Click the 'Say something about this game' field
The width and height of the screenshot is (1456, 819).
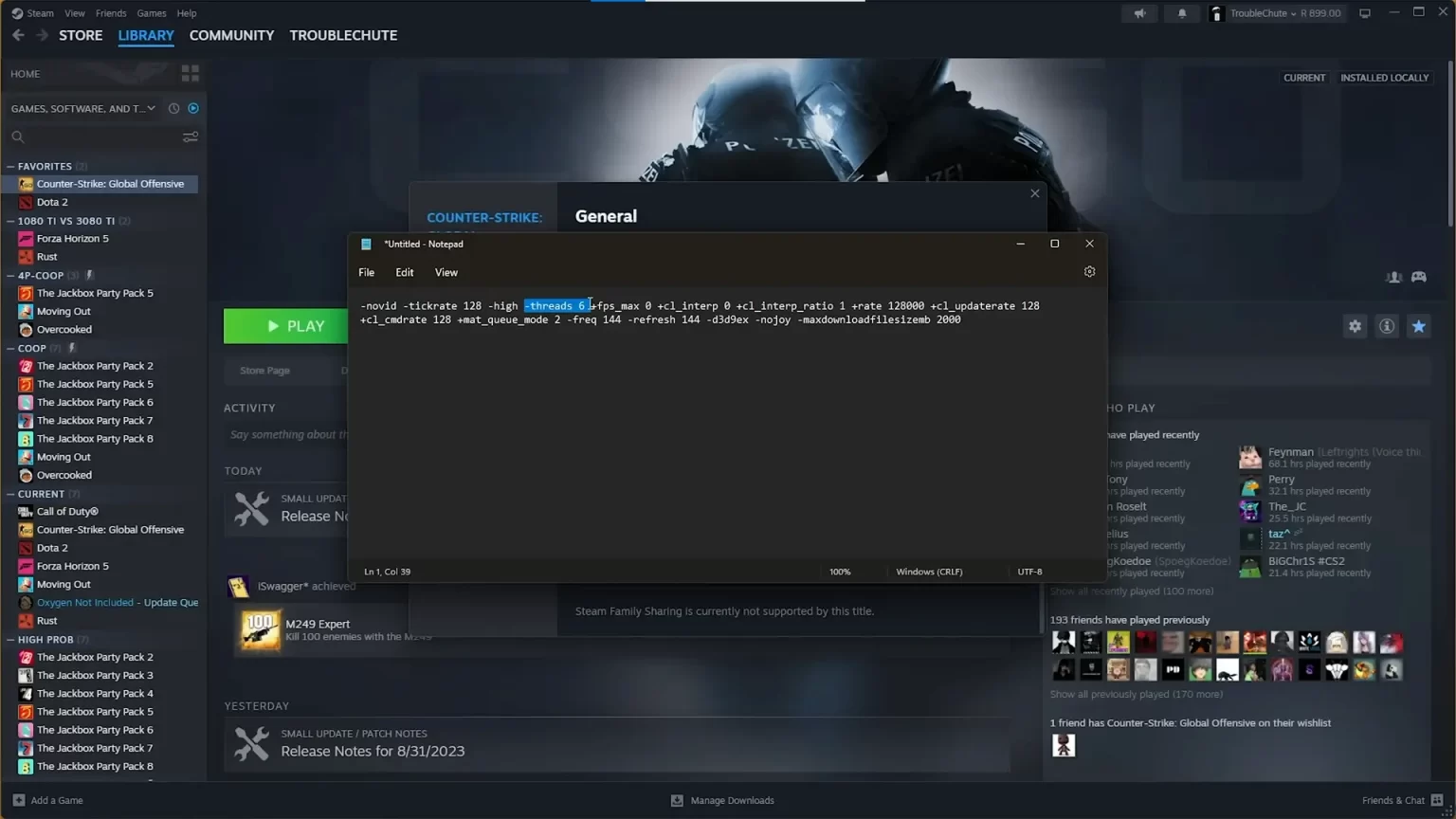(x=289, y=434)
